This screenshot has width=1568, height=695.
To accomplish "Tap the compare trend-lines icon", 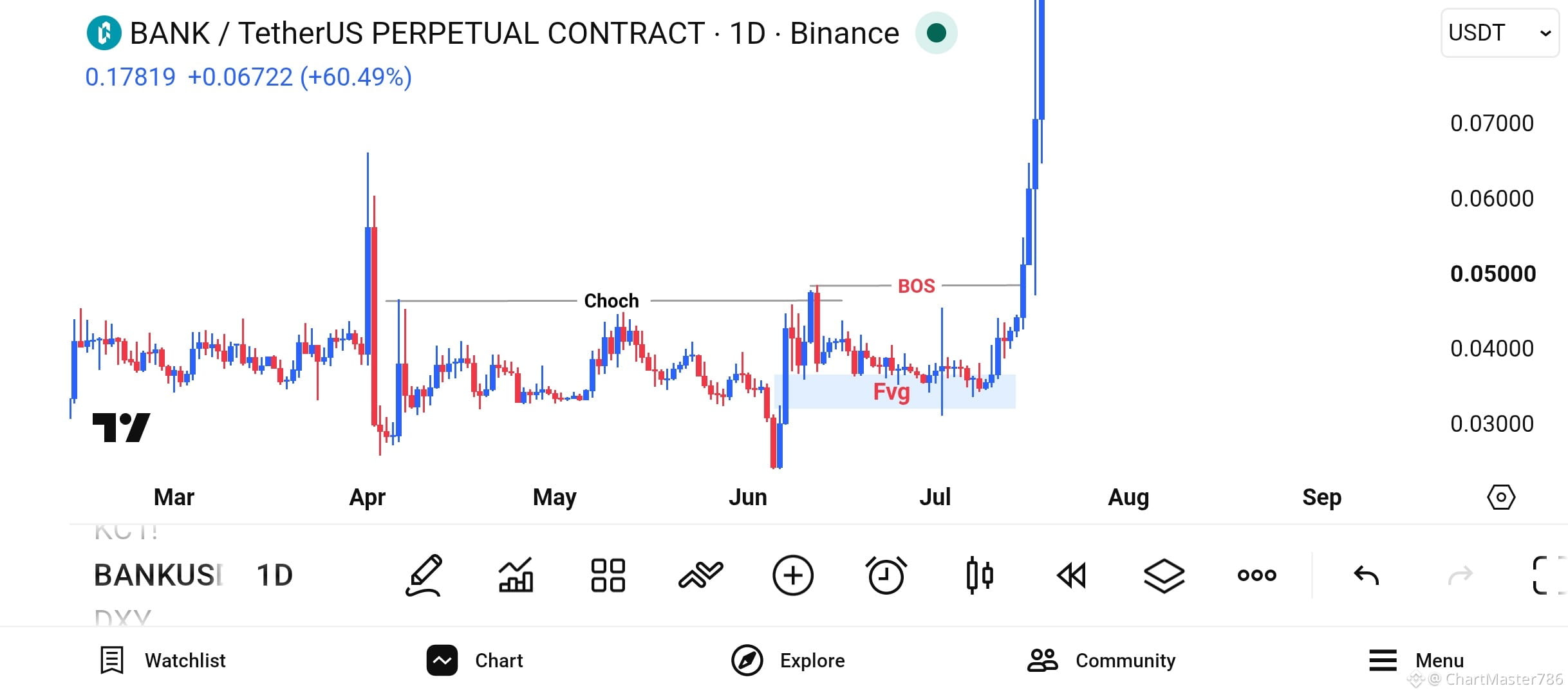I will pos(700,575).
